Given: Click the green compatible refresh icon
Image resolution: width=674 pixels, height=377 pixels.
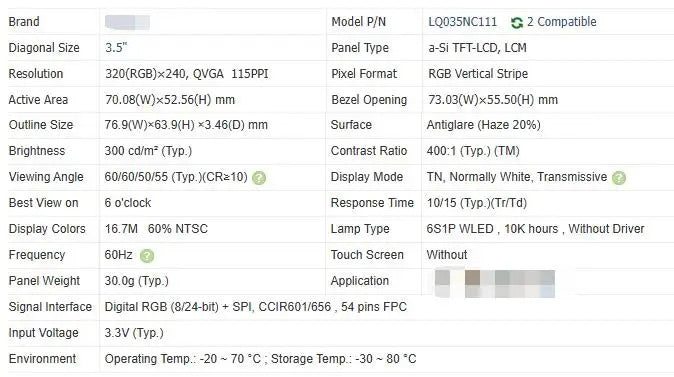Looking at the screenshot, I should pyautogui.click(x=517, y=23).
